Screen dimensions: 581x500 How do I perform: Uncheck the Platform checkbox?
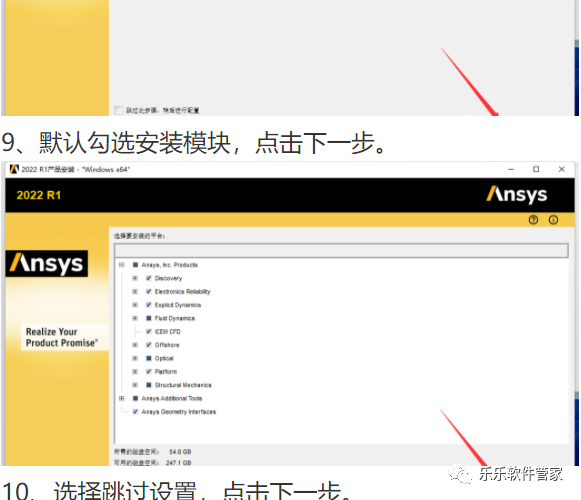149,371
